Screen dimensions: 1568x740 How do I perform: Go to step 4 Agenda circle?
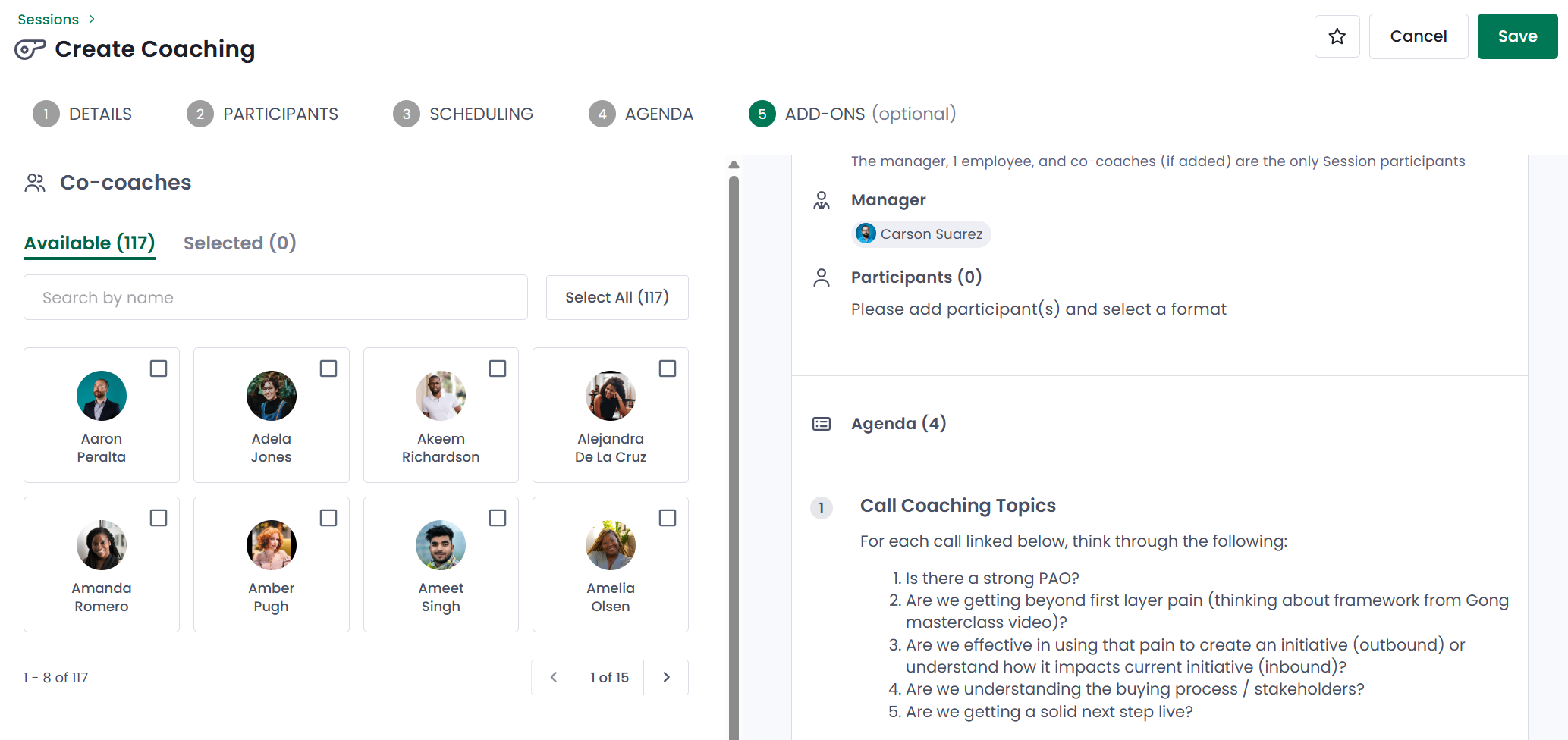tap(602, 114)
